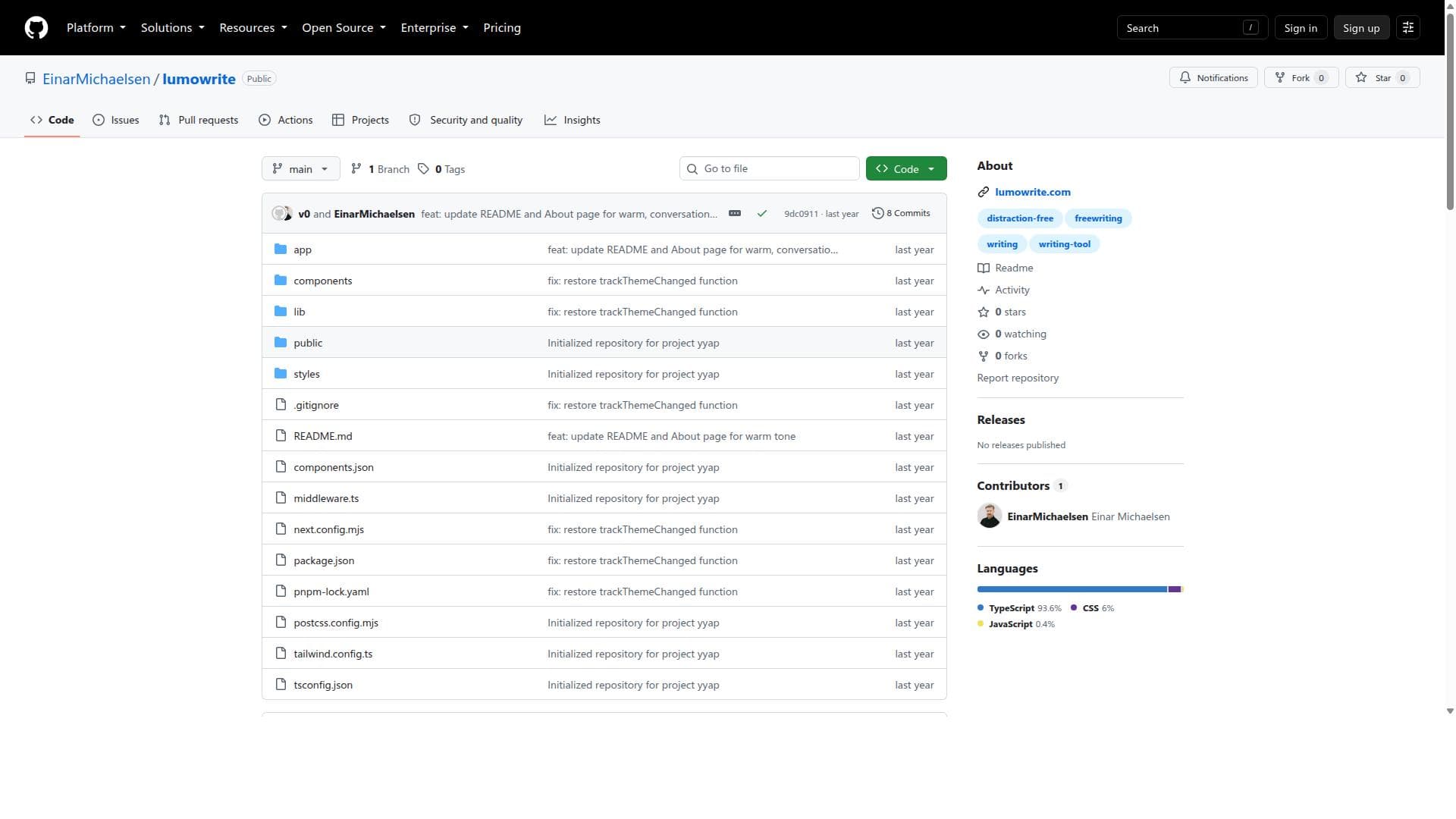Open the Pull requests tab

pos(199,120)
